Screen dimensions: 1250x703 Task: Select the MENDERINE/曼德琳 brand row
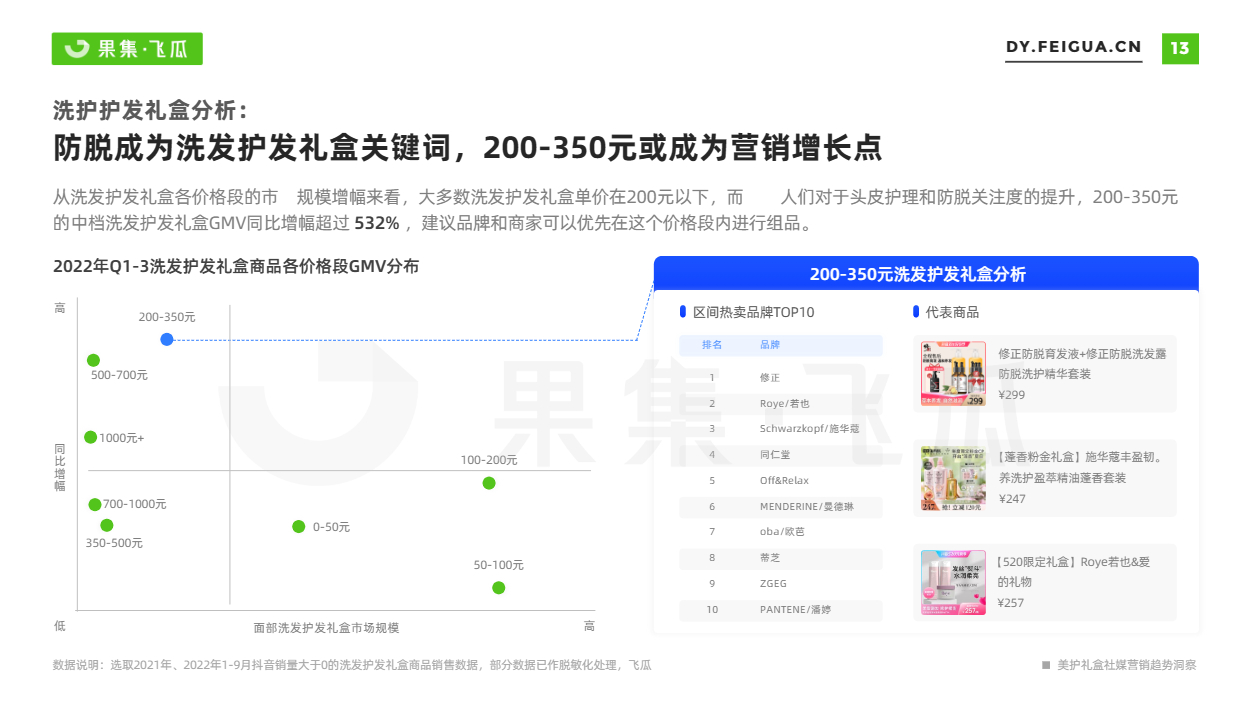coord(781,507)
